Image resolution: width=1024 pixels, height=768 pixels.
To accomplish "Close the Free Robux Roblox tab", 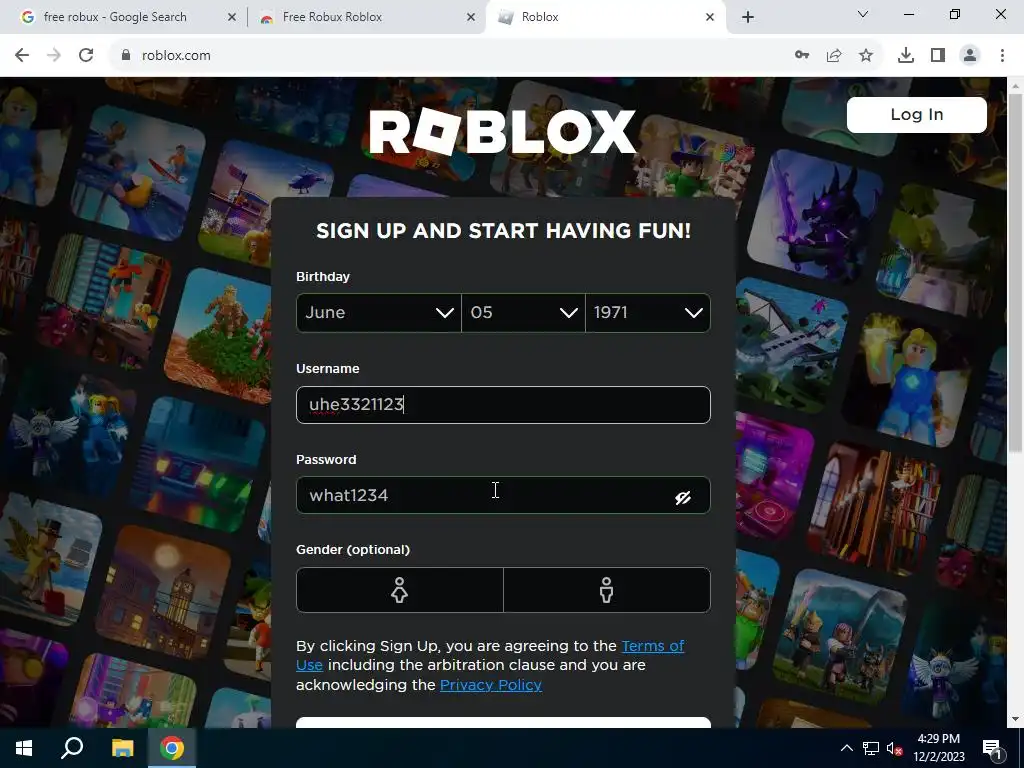I will tap(471, 17).
